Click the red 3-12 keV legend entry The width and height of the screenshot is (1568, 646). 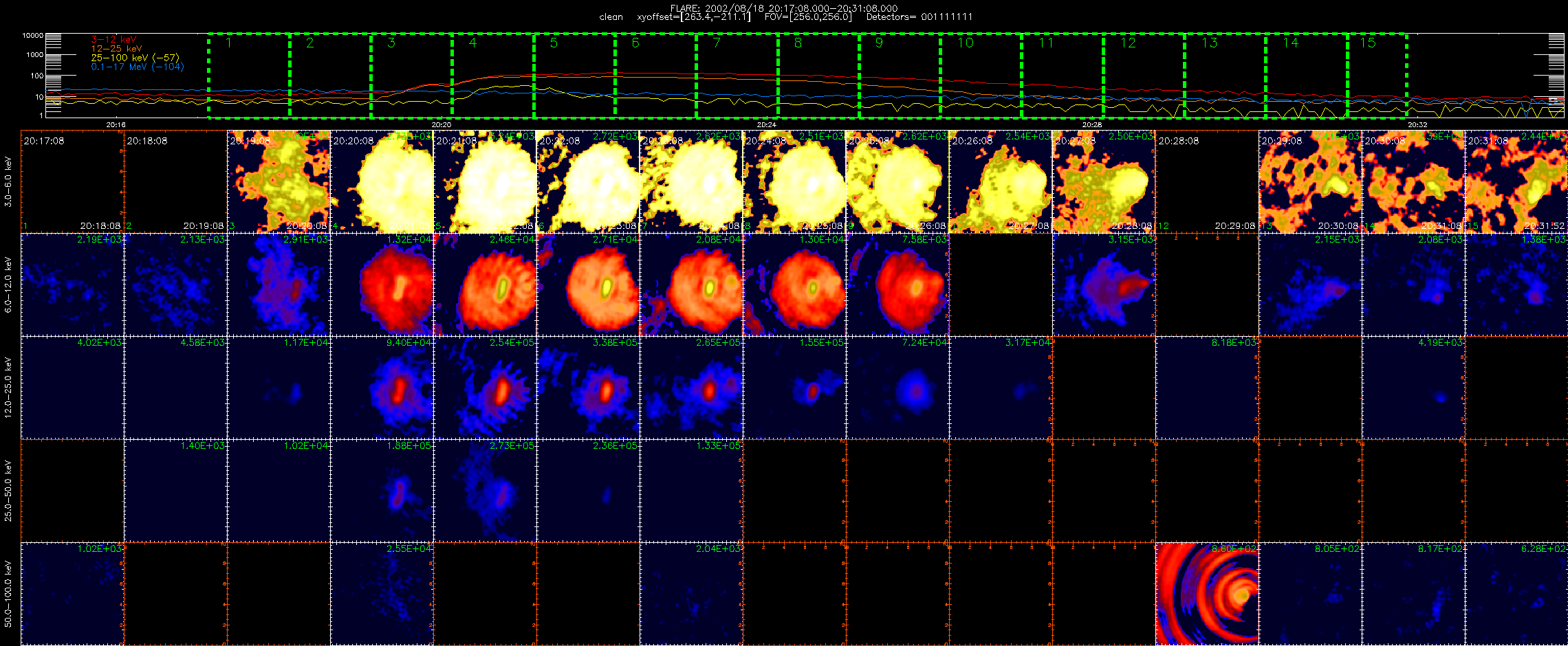pos(113,40)
